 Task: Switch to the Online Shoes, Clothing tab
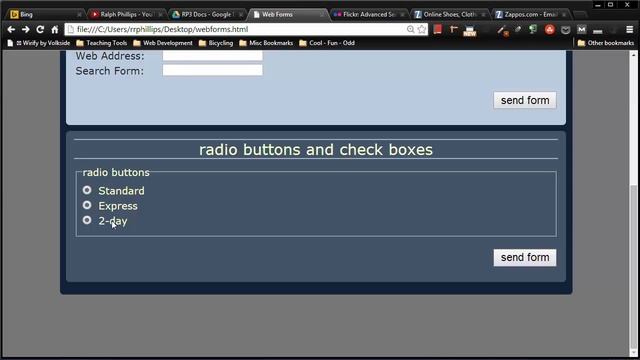point(449,14)
